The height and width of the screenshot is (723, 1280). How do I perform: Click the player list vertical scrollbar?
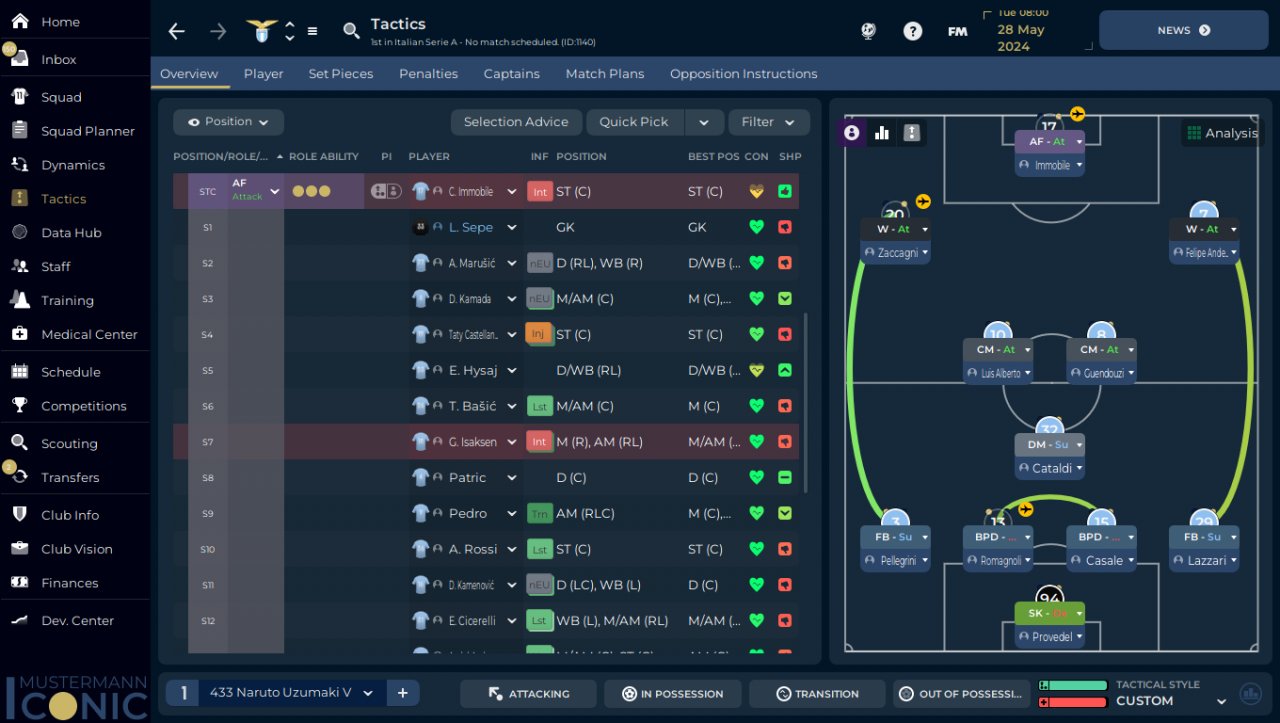point(805,403)
